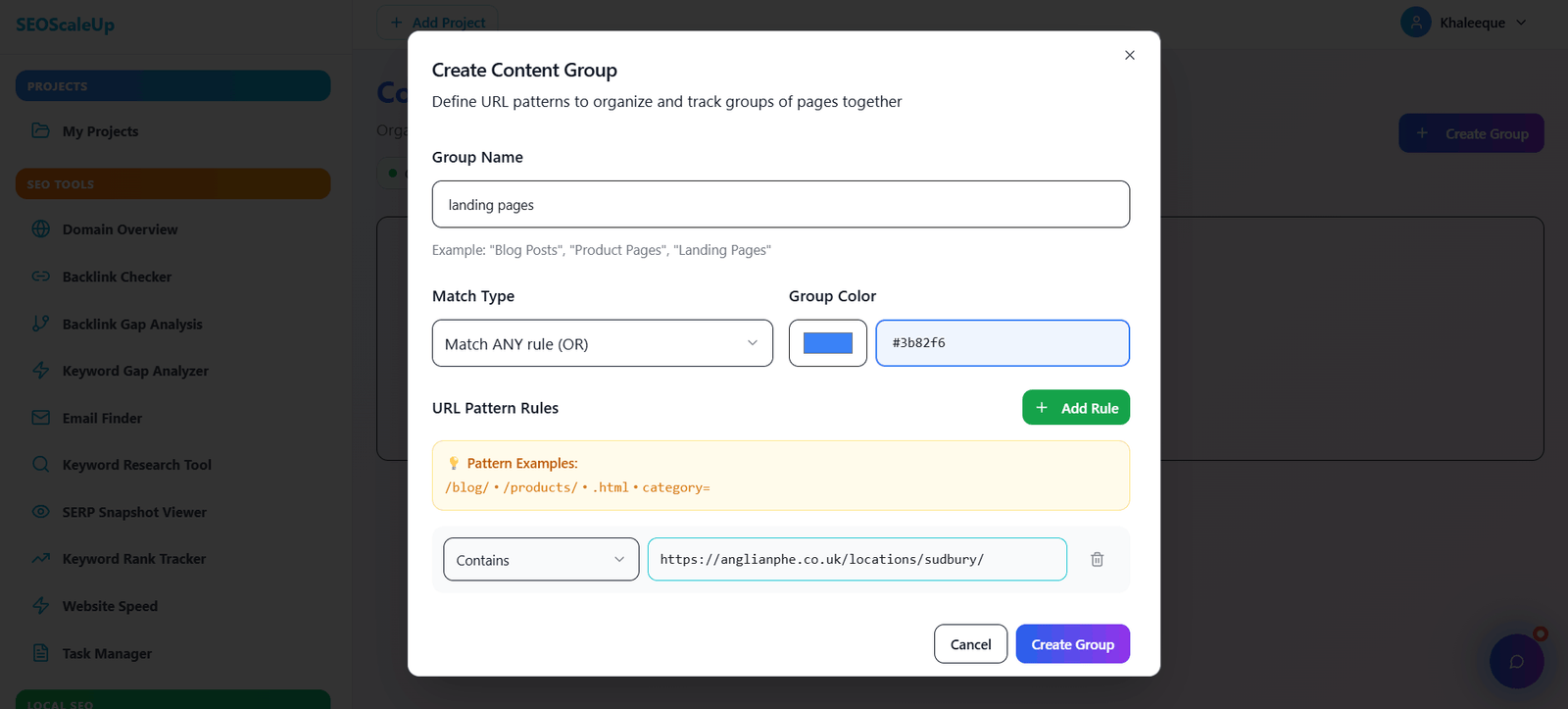
Task: Click the Task Manager document icon
Action: click(x=40, y=653)
